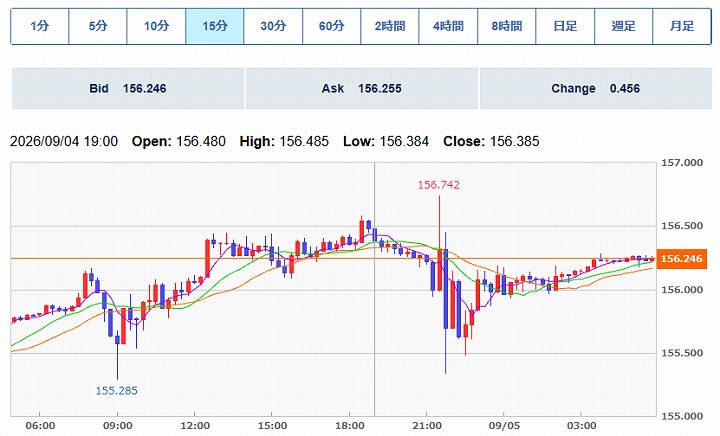Image resolution: width=720 pixels, height=436 pixels.
Task: Click the Change 0.456 panel
Action: pyautogui.click(x=596, y=88)
